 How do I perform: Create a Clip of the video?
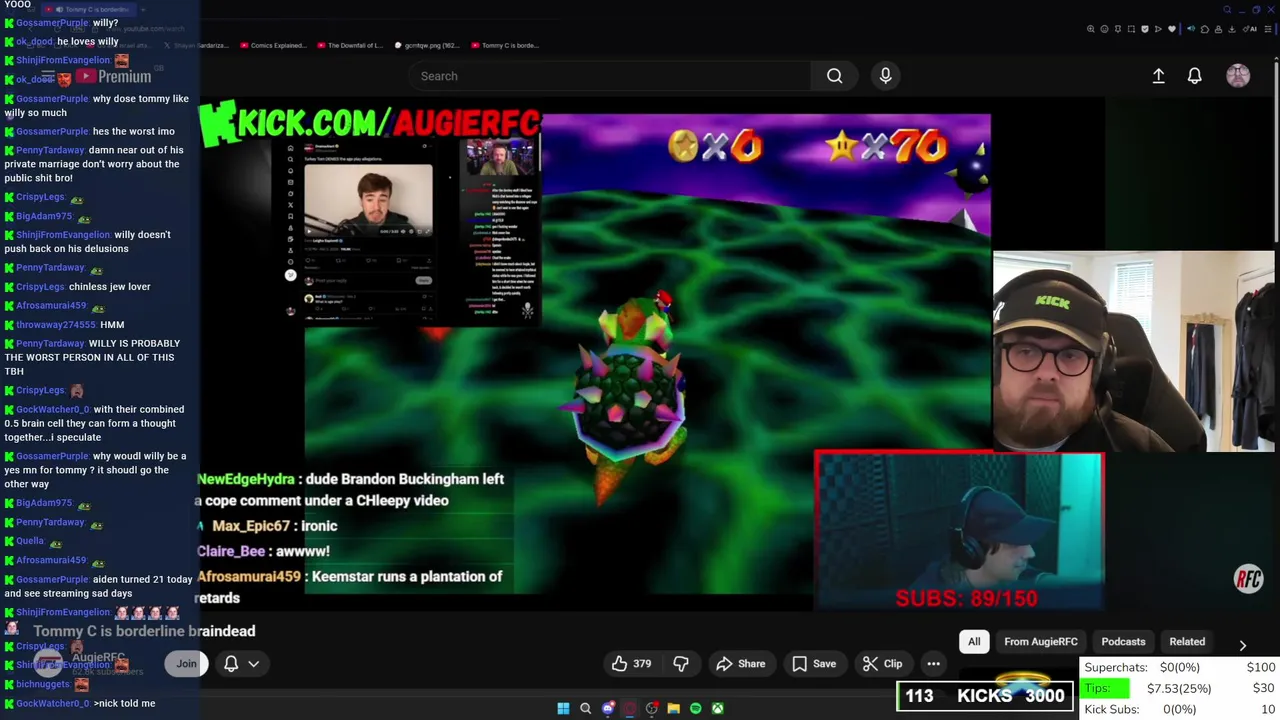[x=882, y=663]
